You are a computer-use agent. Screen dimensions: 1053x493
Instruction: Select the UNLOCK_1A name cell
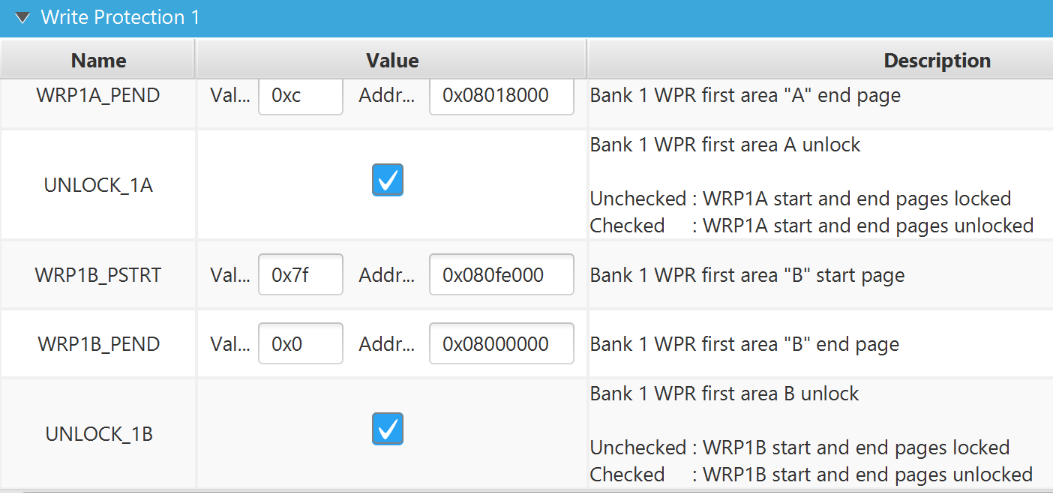coord(98,185)
